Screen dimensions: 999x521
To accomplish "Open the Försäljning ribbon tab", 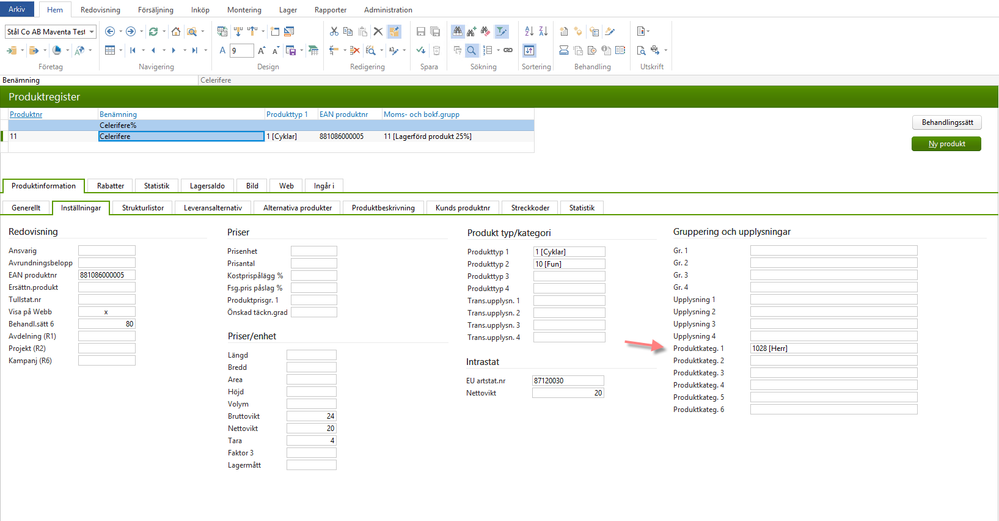I will (x=155, y=9).
